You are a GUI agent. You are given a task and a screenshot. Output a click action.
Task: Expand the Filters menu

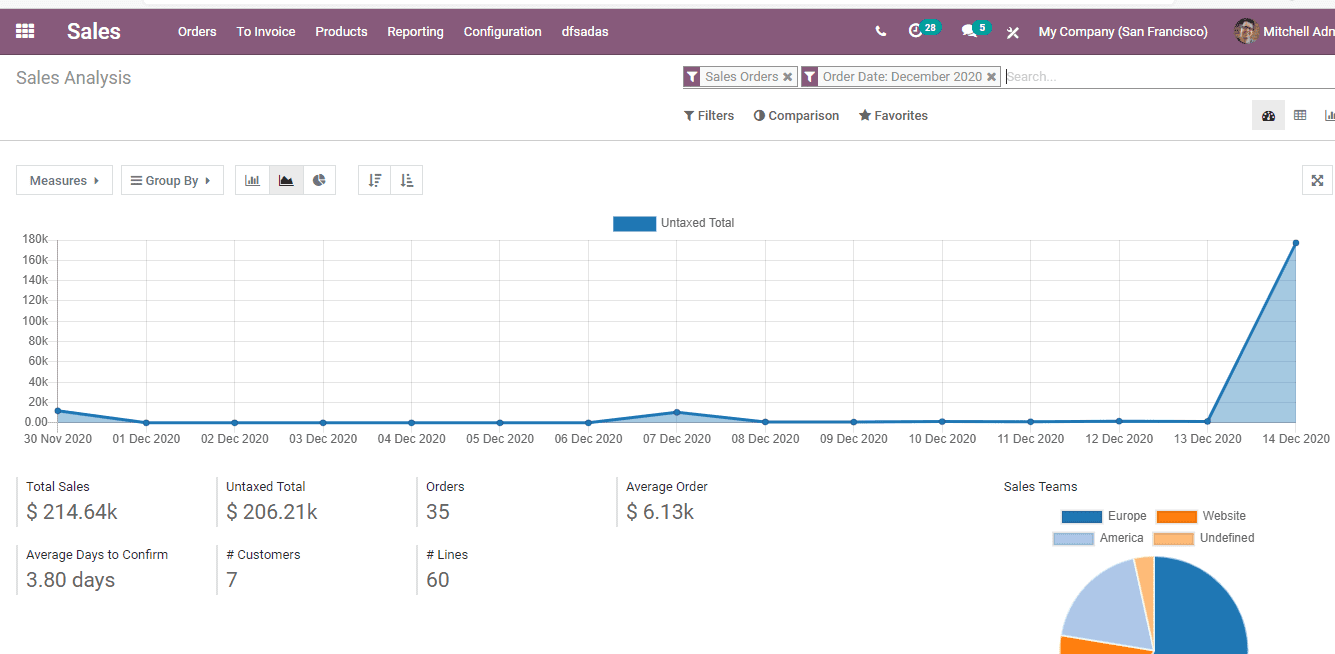coord(709,116)
